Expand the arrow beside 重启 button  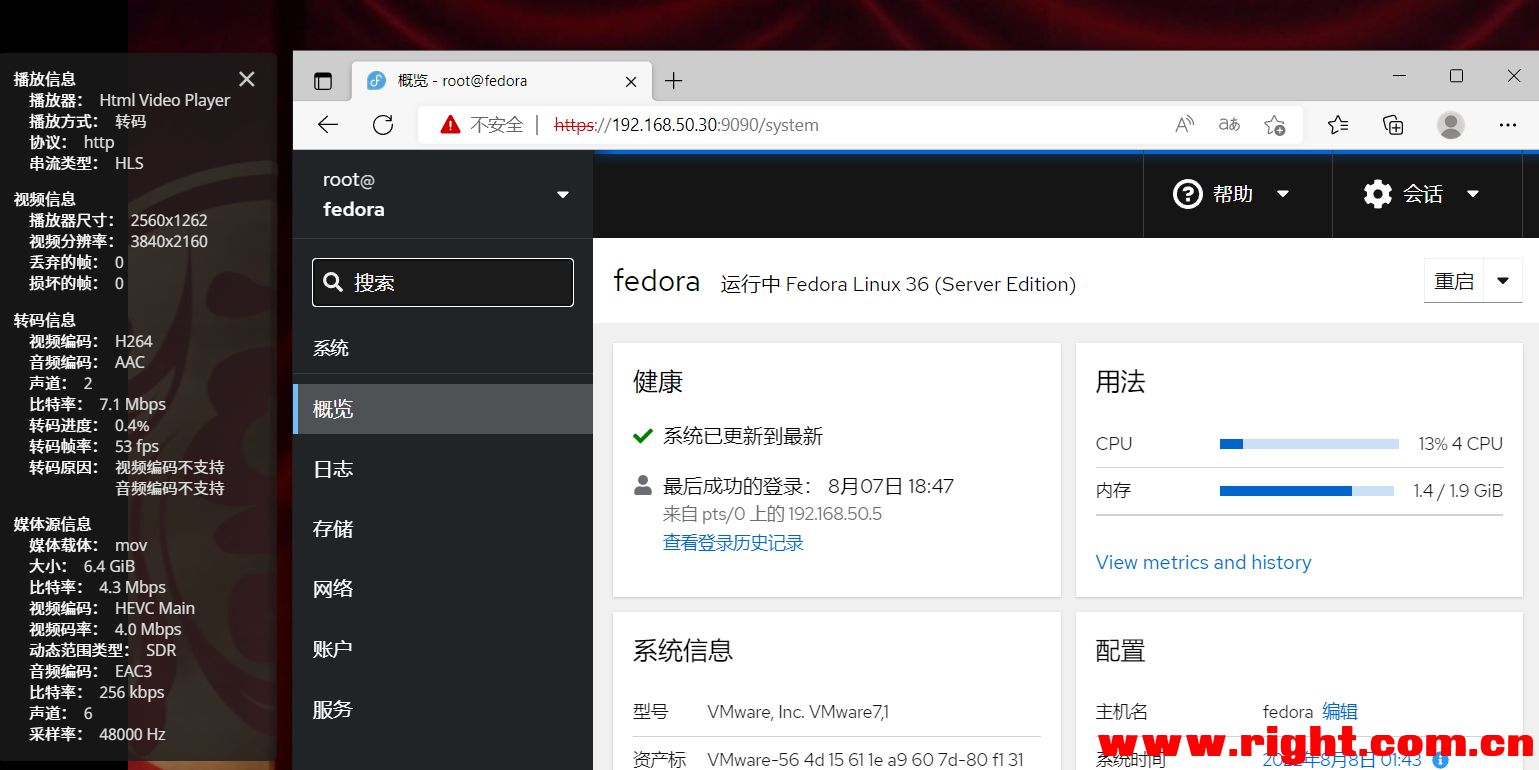click(1503, 281)
